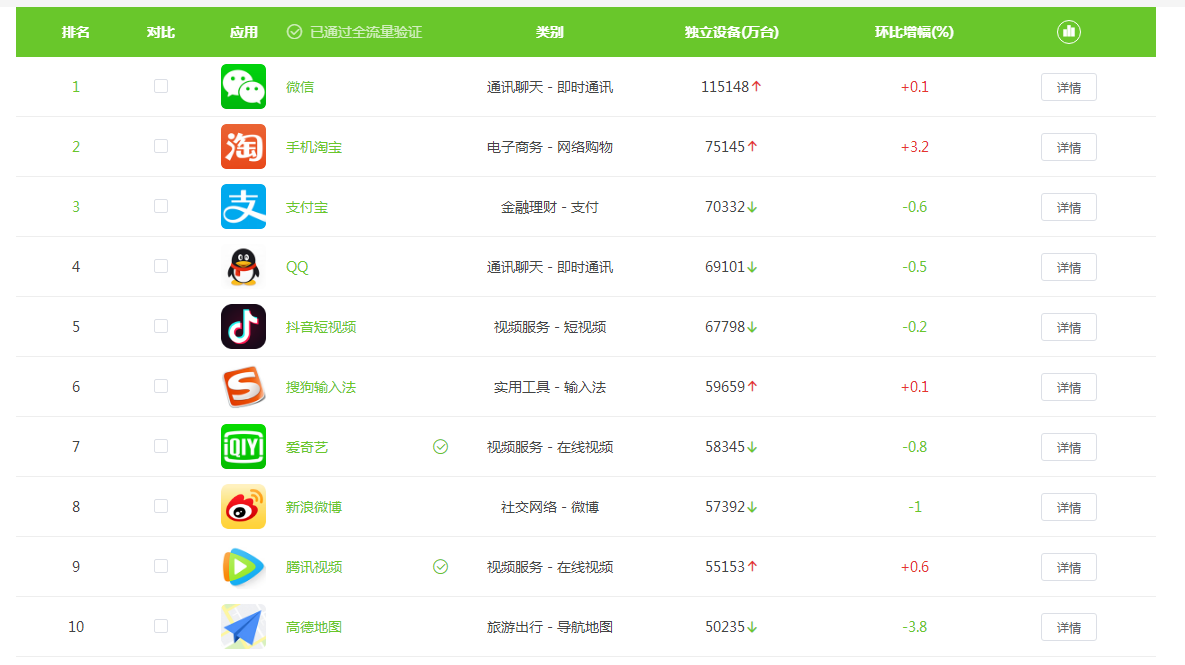The width and height of the screenshot is (1185, 665).
Task: Select the compare checkbox for 高德地图
Action: [161, 626]
